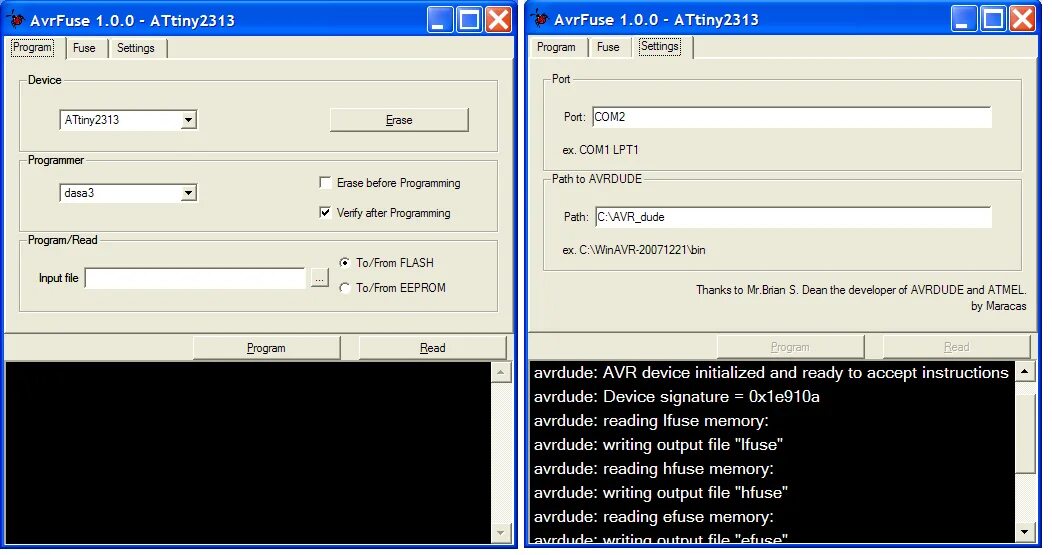
Task: Switch to the Program tab in the right window
Action: pos(556,47)
